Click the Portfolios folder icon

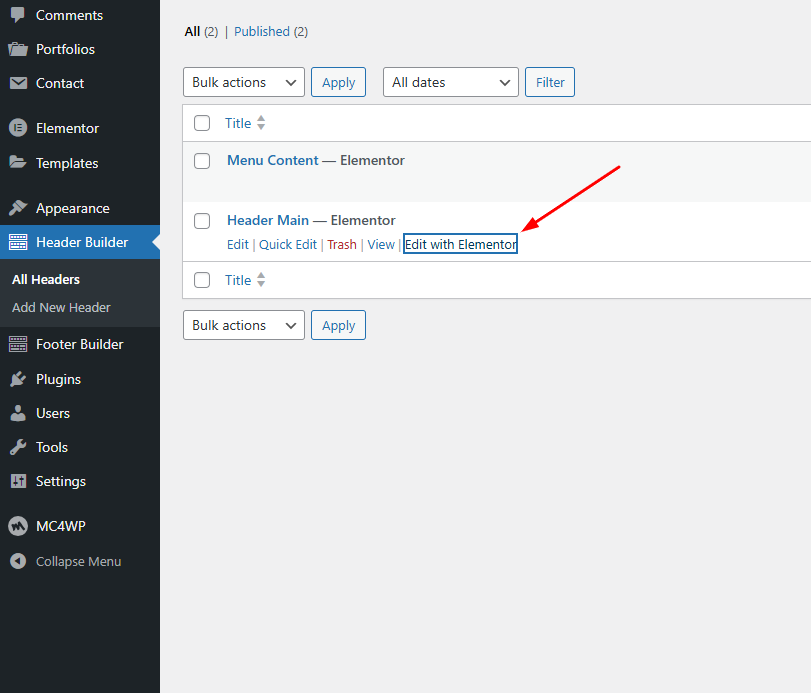18,49
